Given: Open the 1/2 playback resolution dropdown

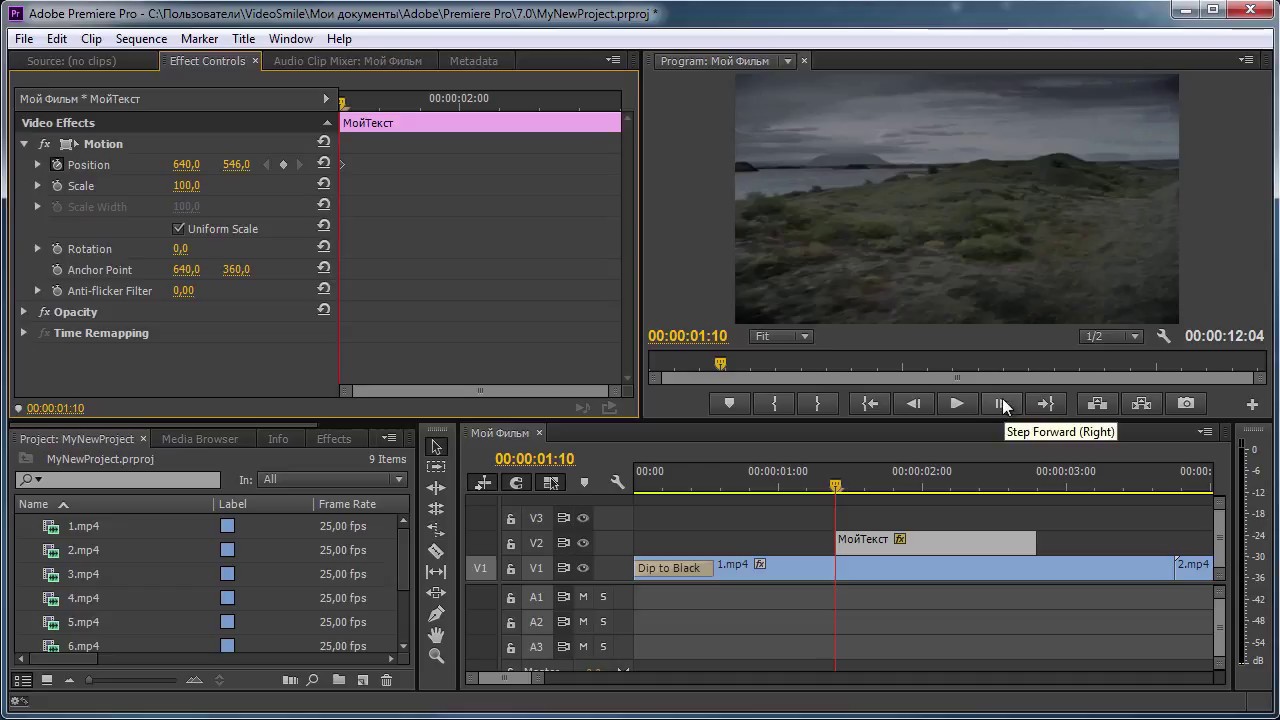Looking at the screenshot, I should [1111, 336].
